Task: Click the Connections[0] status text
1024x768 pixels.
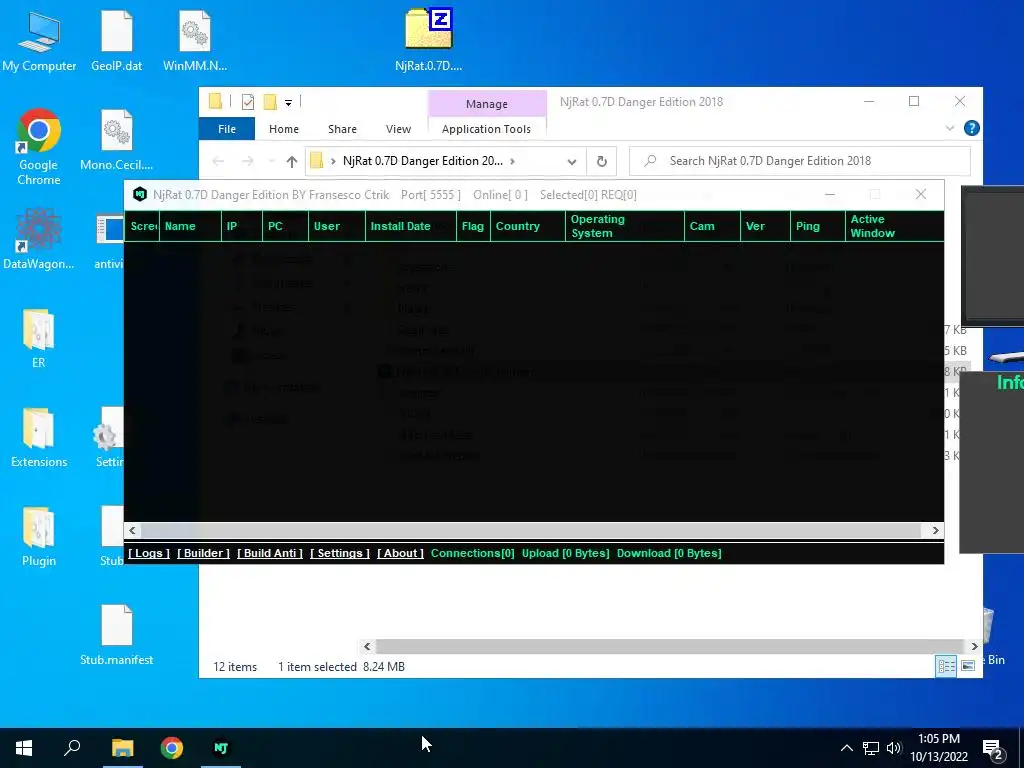Action: click(x=472, y=553)
